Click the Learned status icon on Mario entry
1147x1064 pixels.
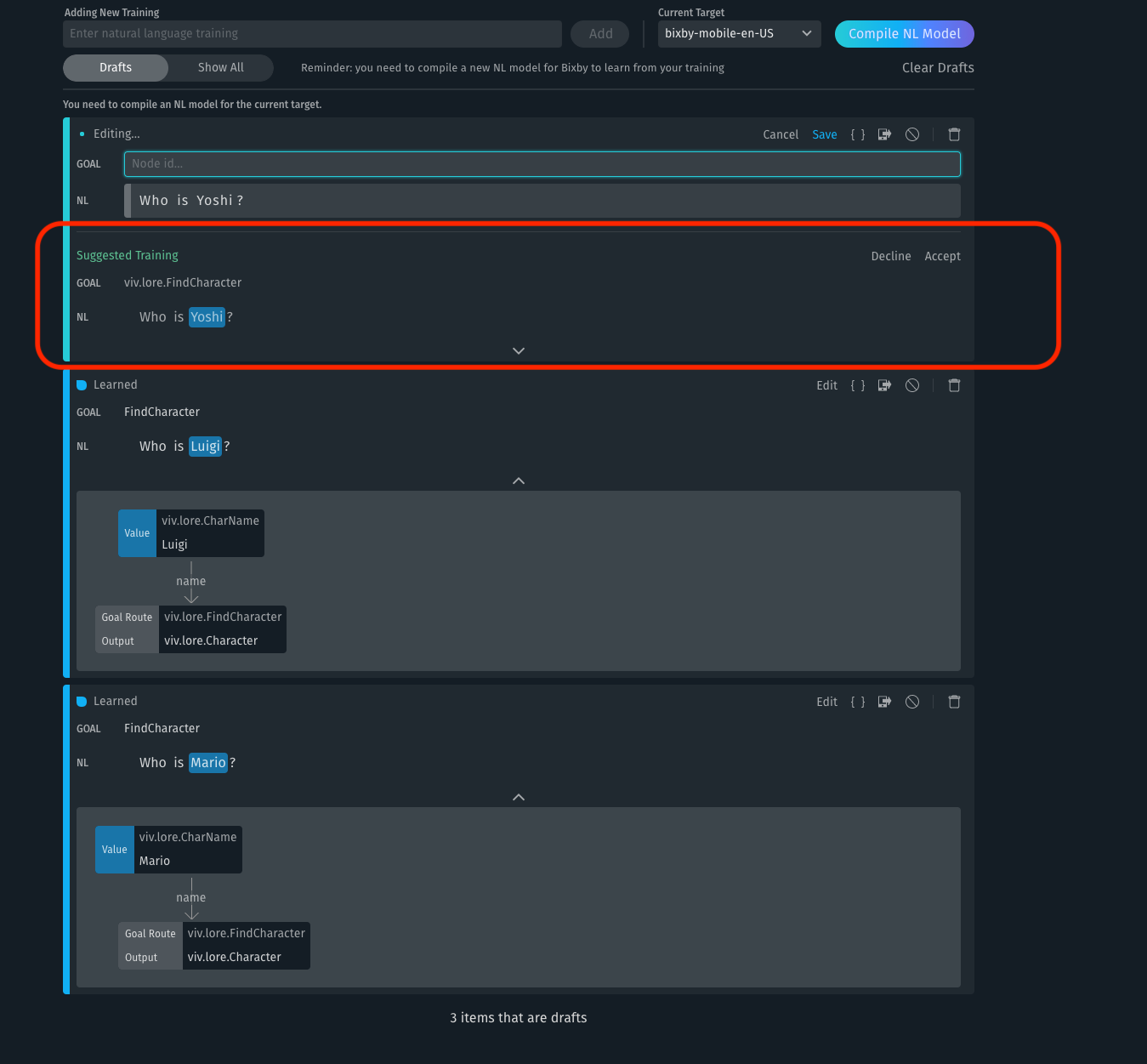pos(82,702)
